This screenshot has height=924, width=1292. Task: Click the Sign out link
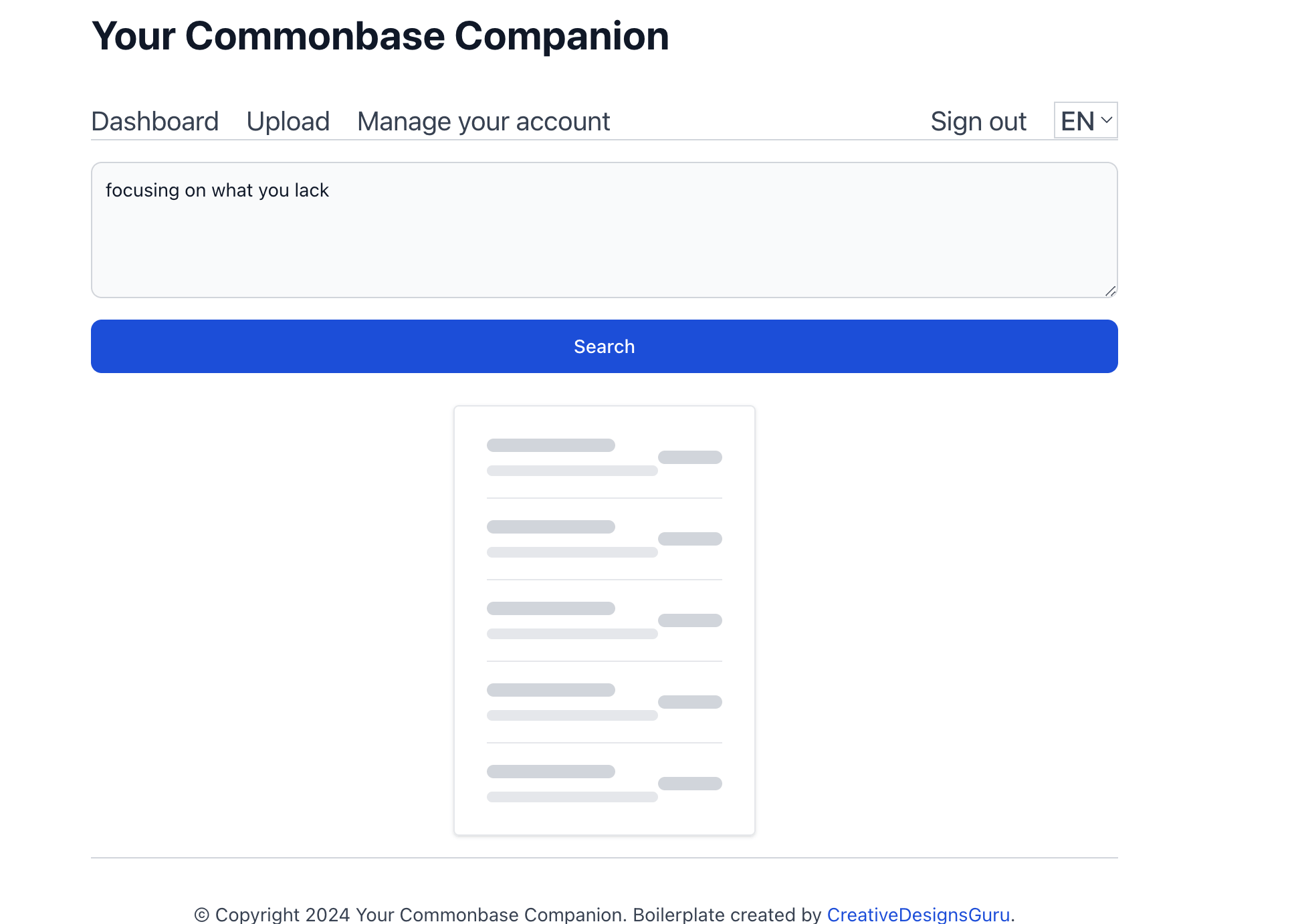(x=978, y=122)
